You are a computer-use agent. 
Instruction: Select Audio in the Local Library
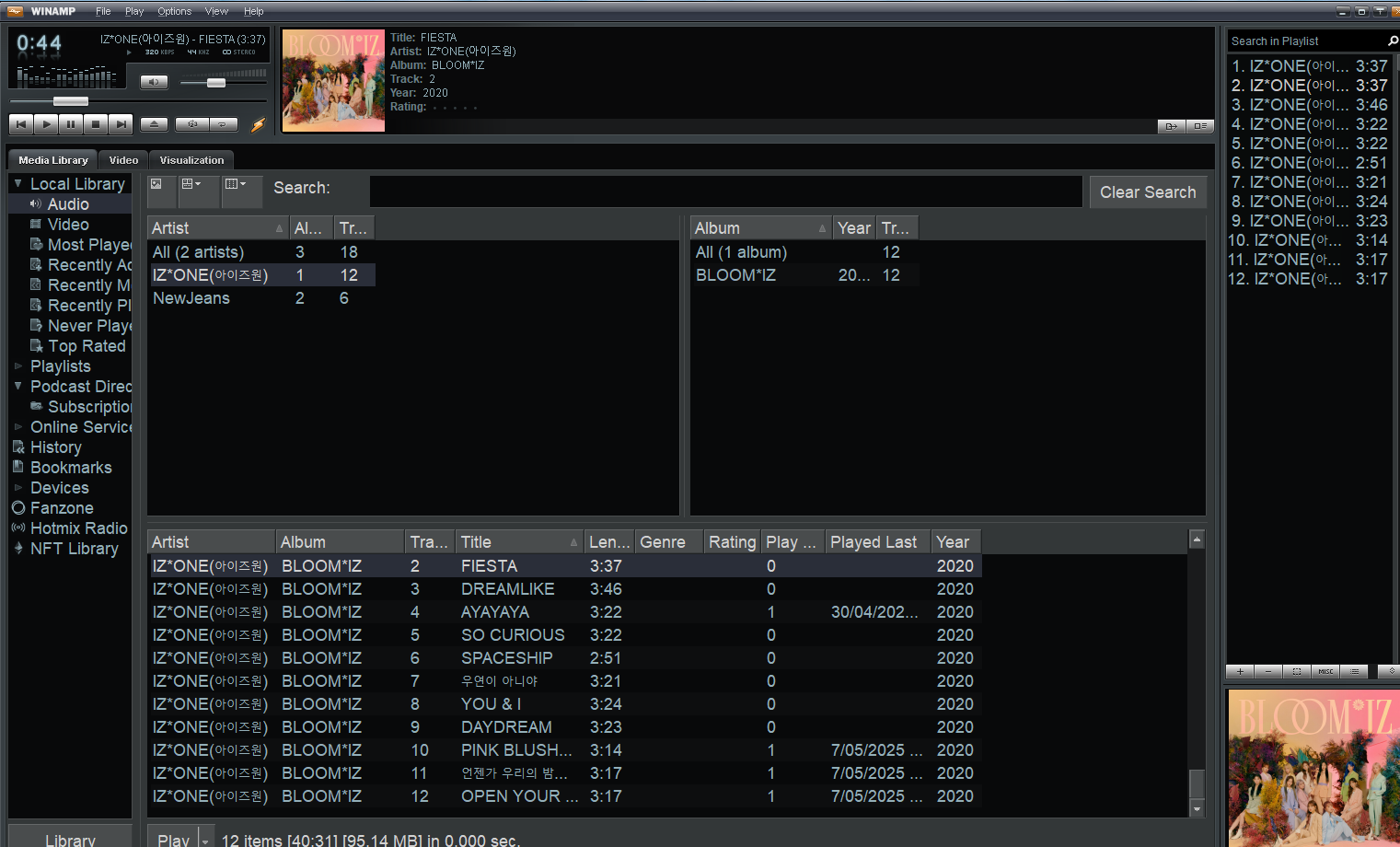[68, 204]
